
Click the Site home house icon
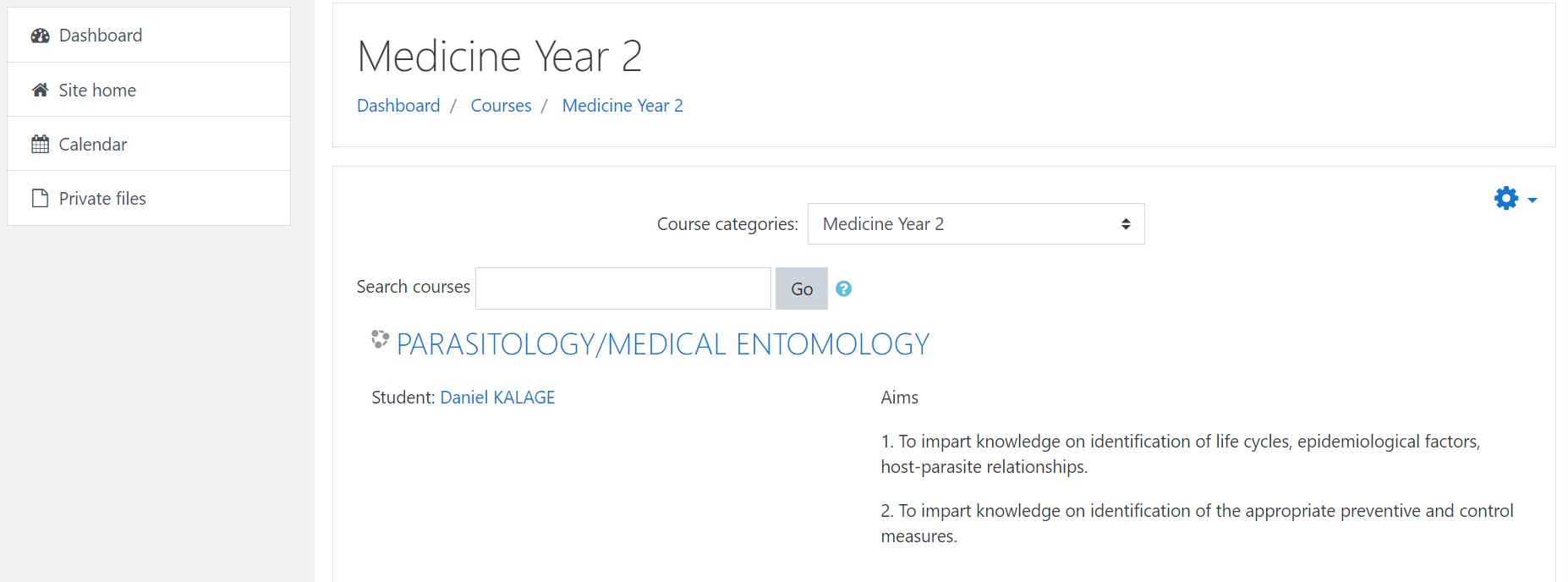pos(40,90)
